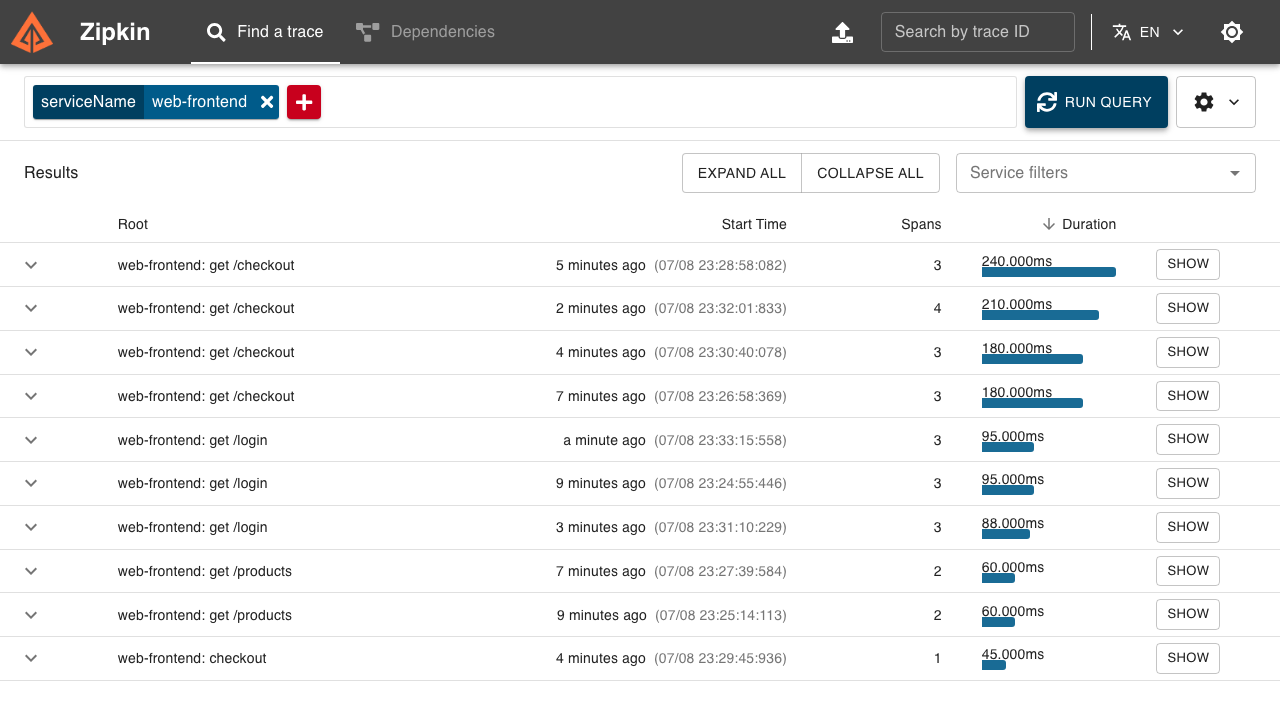Expand the checkout trace started 23:26:58:369
Viewport: 1280px width, 720px height.
(31, 396)
